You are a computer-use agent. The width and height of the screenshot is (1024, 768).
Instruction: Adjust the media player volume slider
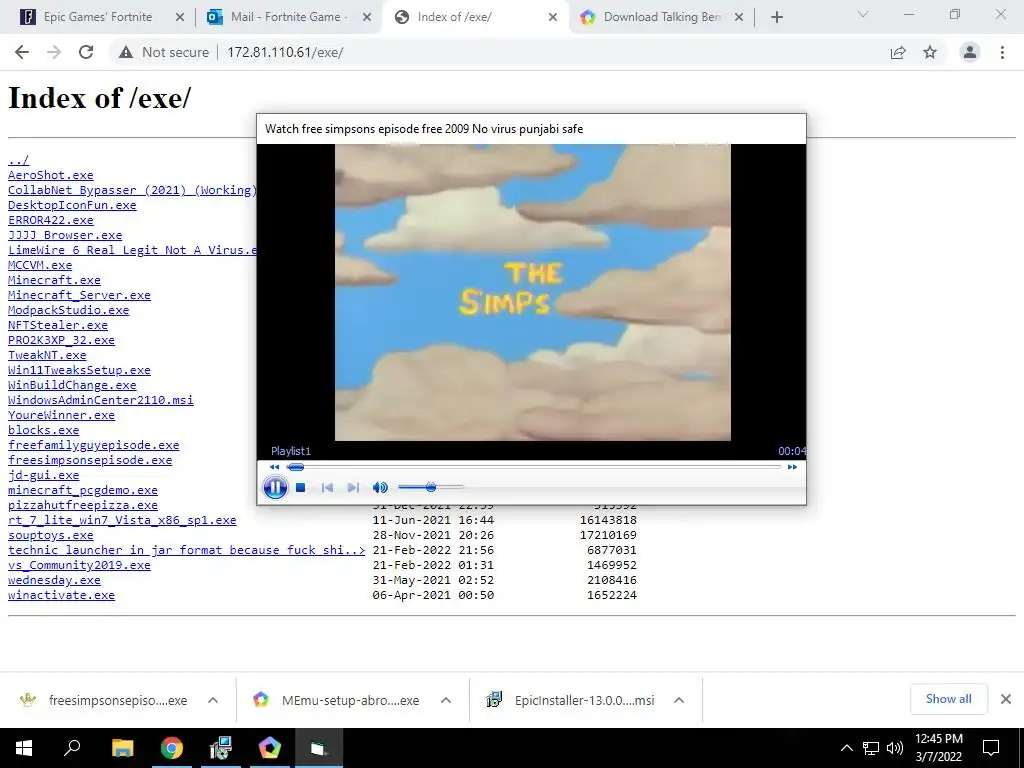click(x=430, y=487)
